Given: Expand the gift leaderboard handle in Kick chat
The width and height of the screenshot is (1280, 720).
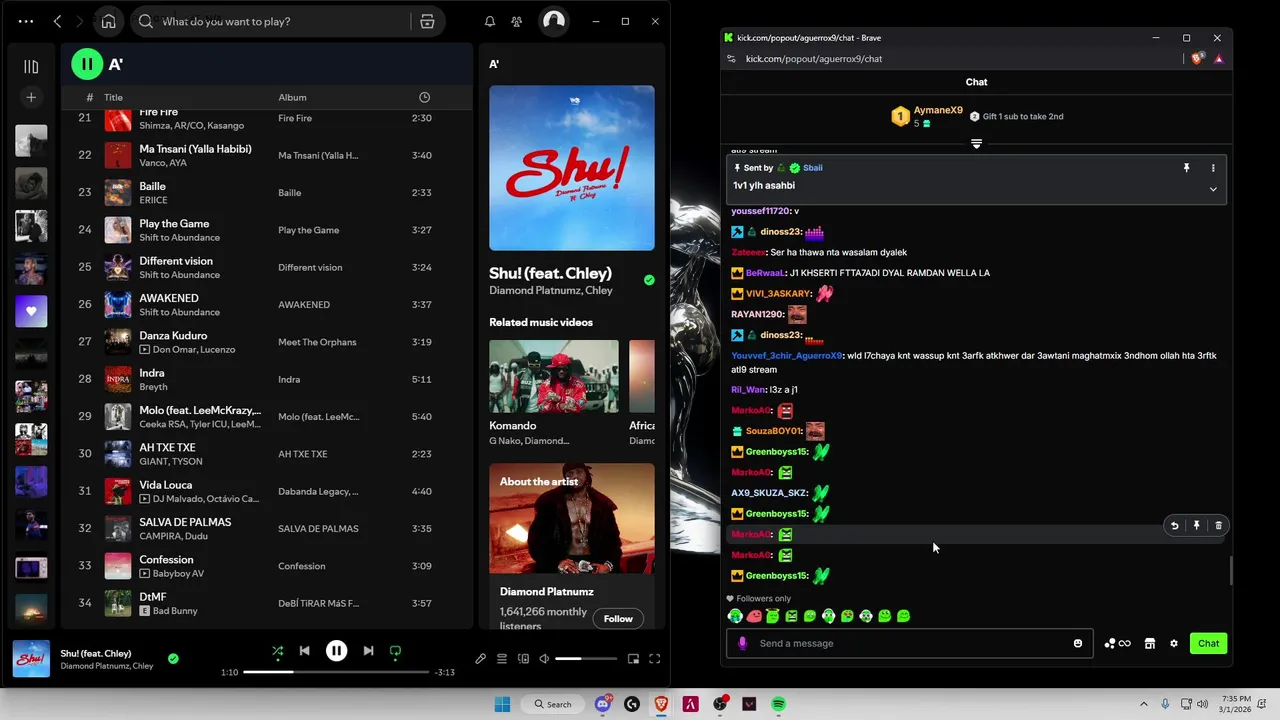Looking at the screenshot, I should pyautogui.click(x=976, y=144).
